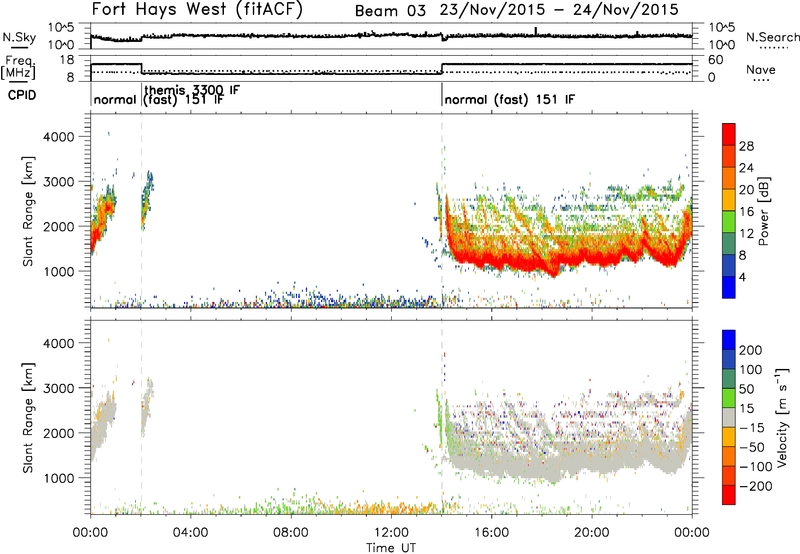This screenshot has height=554, width=800.
Task: Click the gray velocity band near 18:00
Action: pyautogui.click(x=541, y=467)
